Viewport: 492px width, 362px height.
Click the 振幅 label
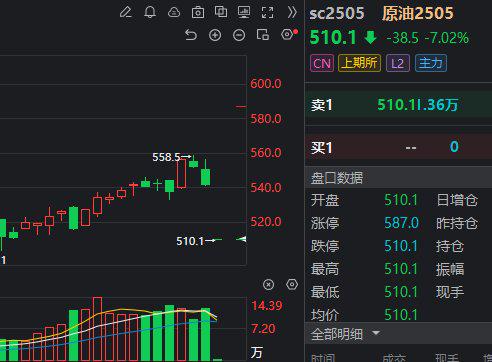click(450, 269)
